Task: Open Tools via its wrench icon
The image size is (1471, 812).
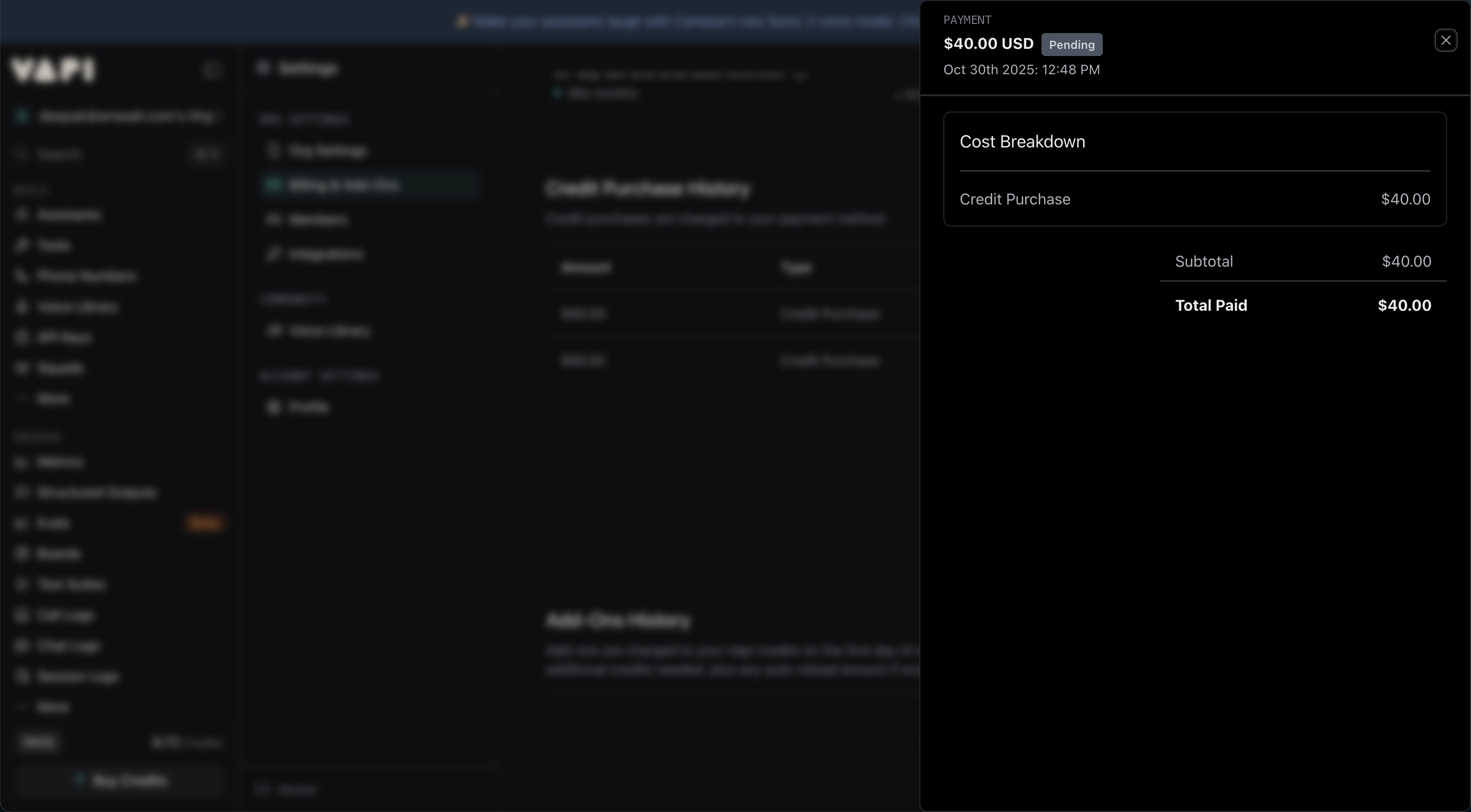Action: pos(22,246)
